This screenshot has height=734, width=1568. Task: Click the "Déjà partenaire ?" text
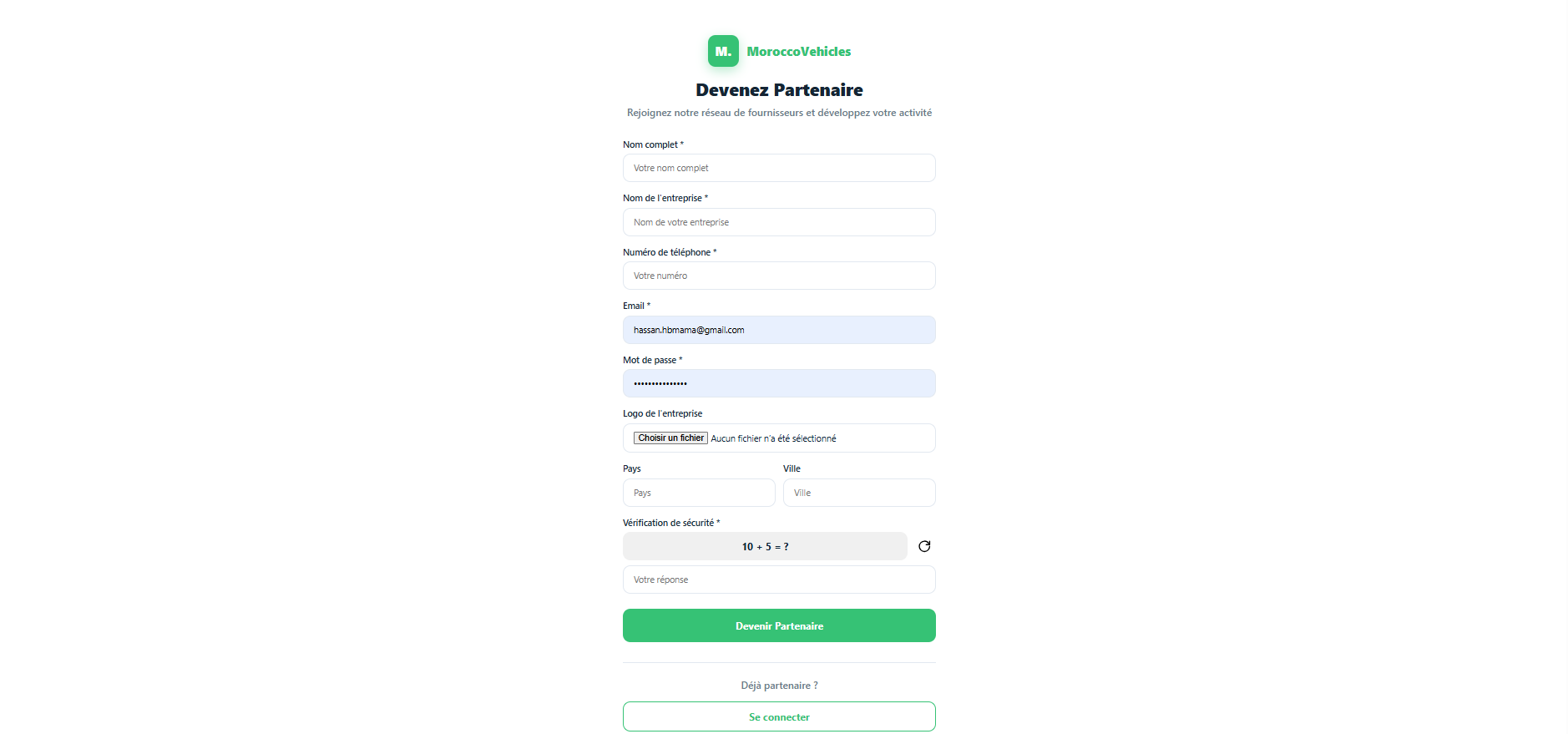pos(779,686)
